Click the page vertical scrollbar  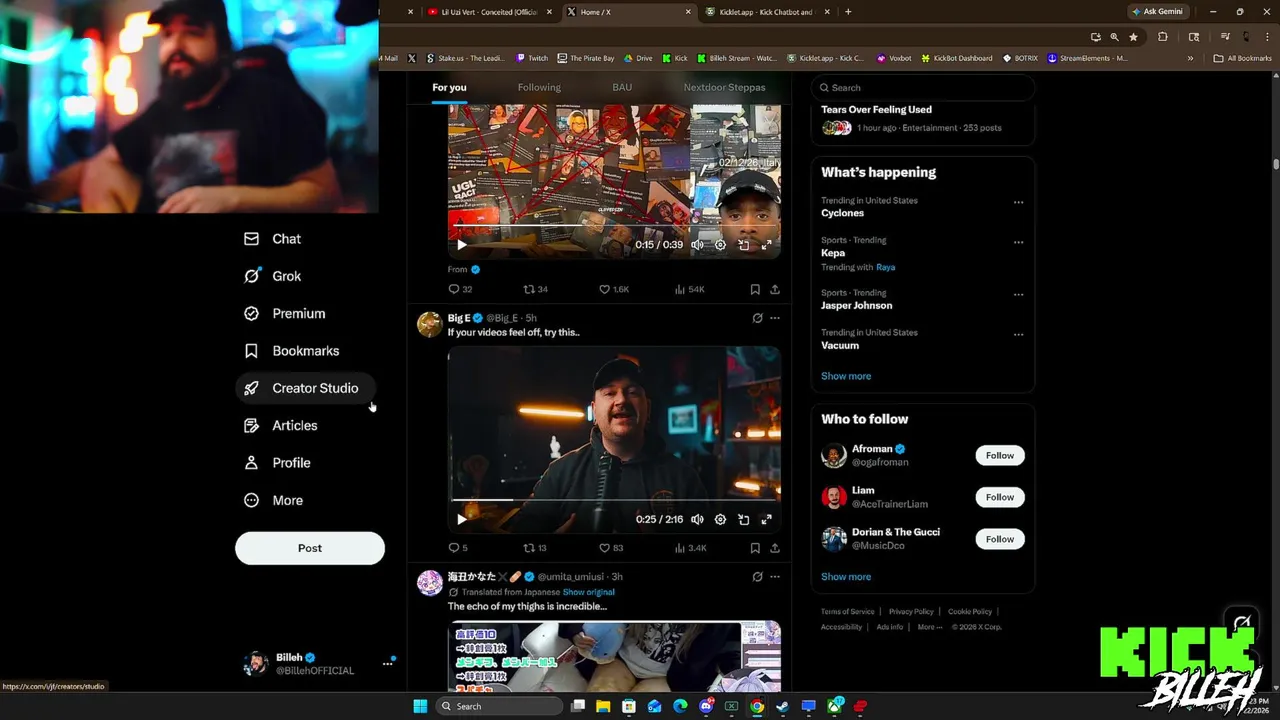[1276, 164]
